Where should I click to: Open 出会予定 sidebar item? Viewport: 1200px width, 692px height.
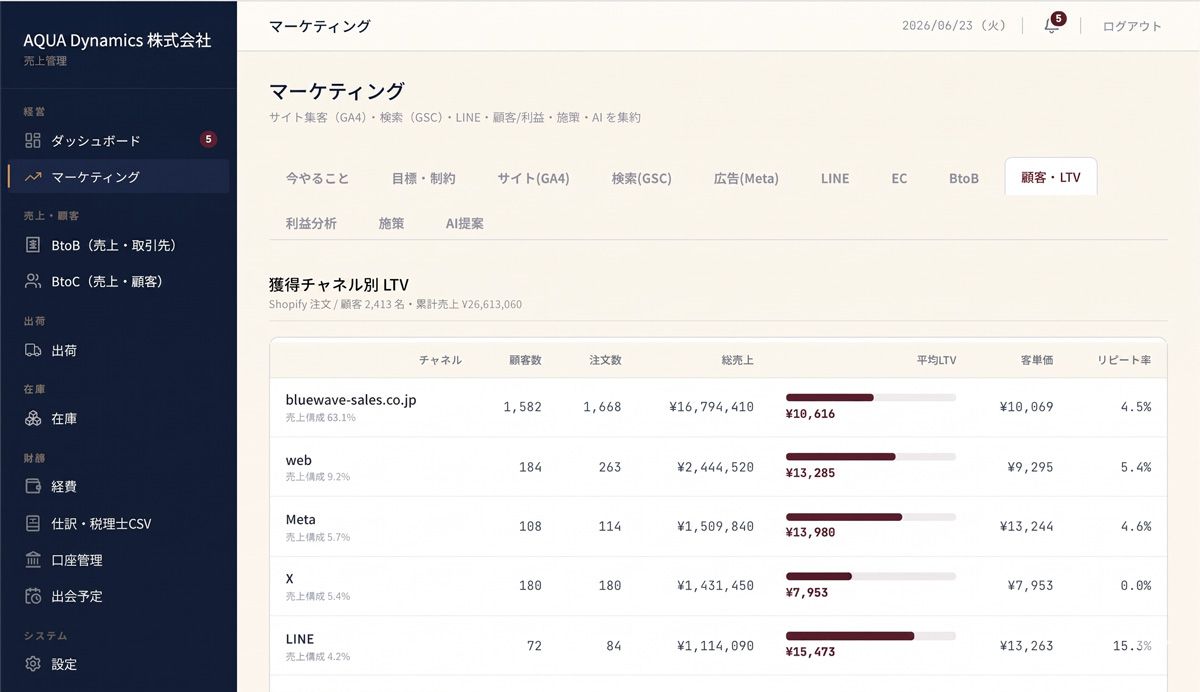[x=118, y=596]
